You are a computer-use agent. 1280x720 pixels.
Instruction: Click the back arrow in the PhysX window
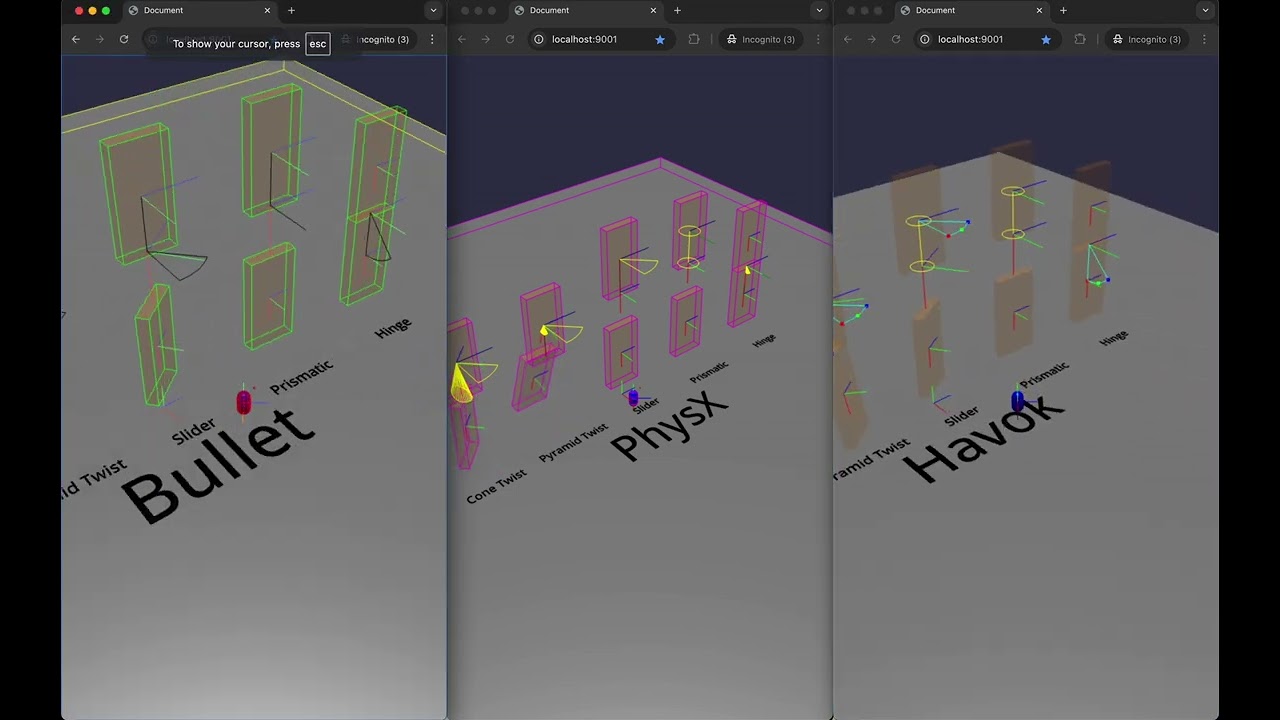[x=462, y=39]
